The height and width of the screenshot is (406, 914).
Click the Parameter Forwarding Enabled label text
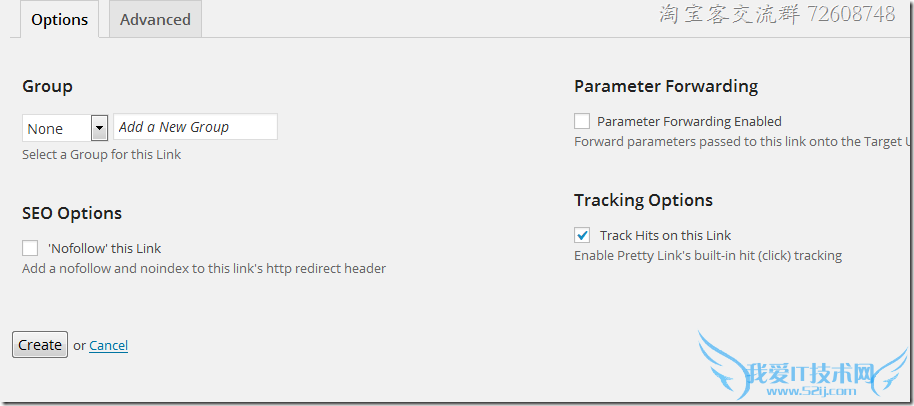point(689,121)
